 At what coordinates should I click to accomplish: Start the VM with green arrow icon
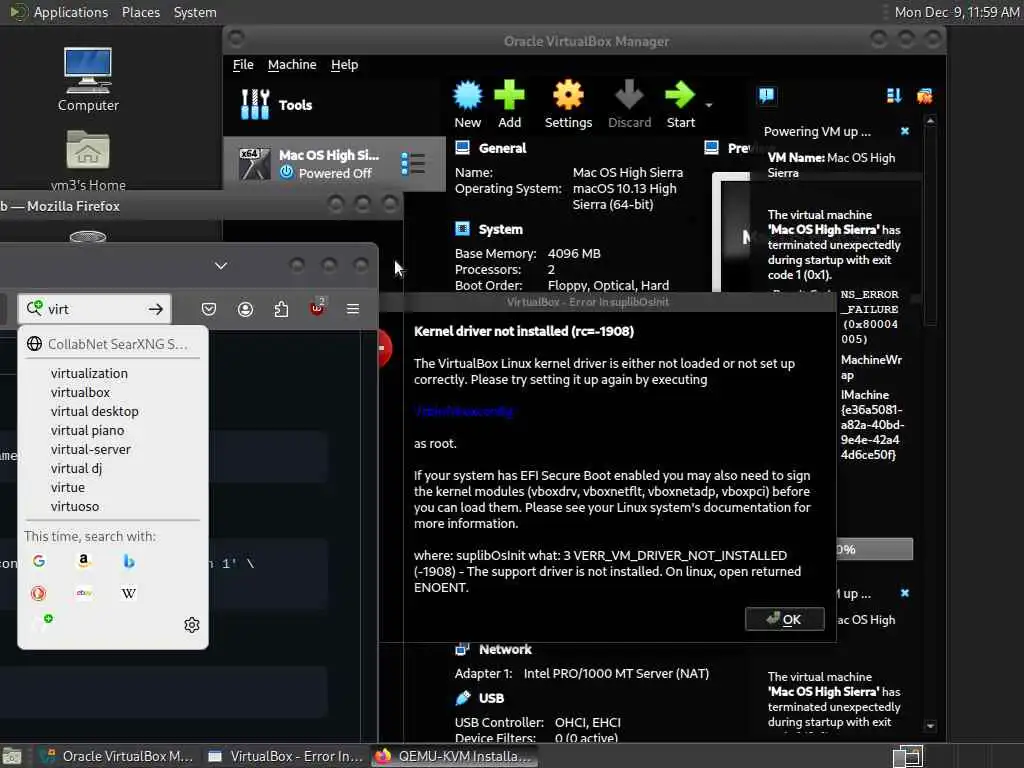[680, 104]
